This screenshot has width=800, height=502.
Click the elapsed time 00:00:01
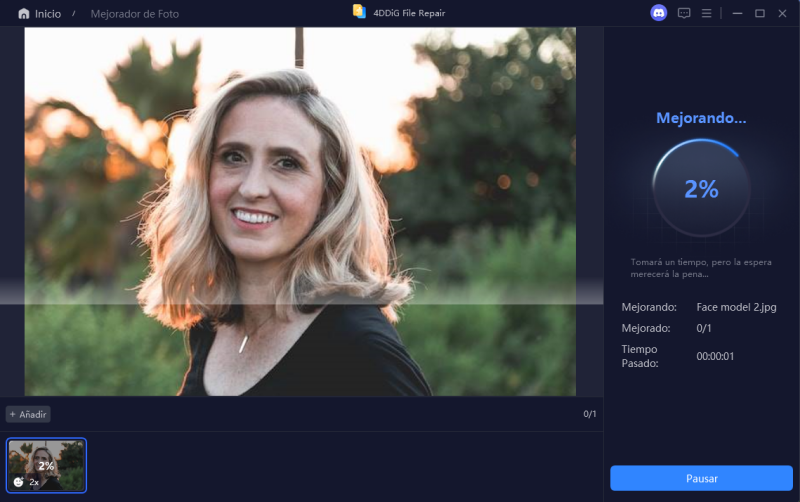point(715,356)
